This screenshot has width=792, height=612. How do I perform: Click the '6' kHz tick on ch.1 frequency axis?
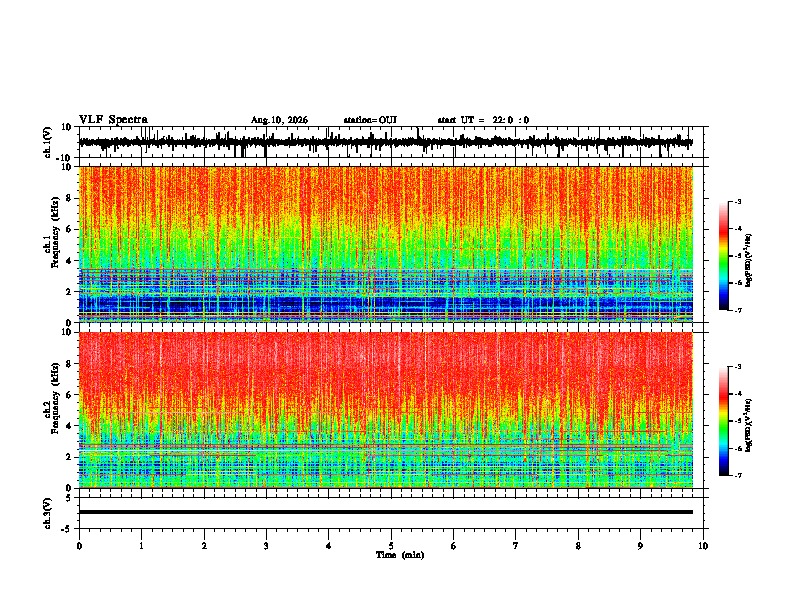coord(69,229)
